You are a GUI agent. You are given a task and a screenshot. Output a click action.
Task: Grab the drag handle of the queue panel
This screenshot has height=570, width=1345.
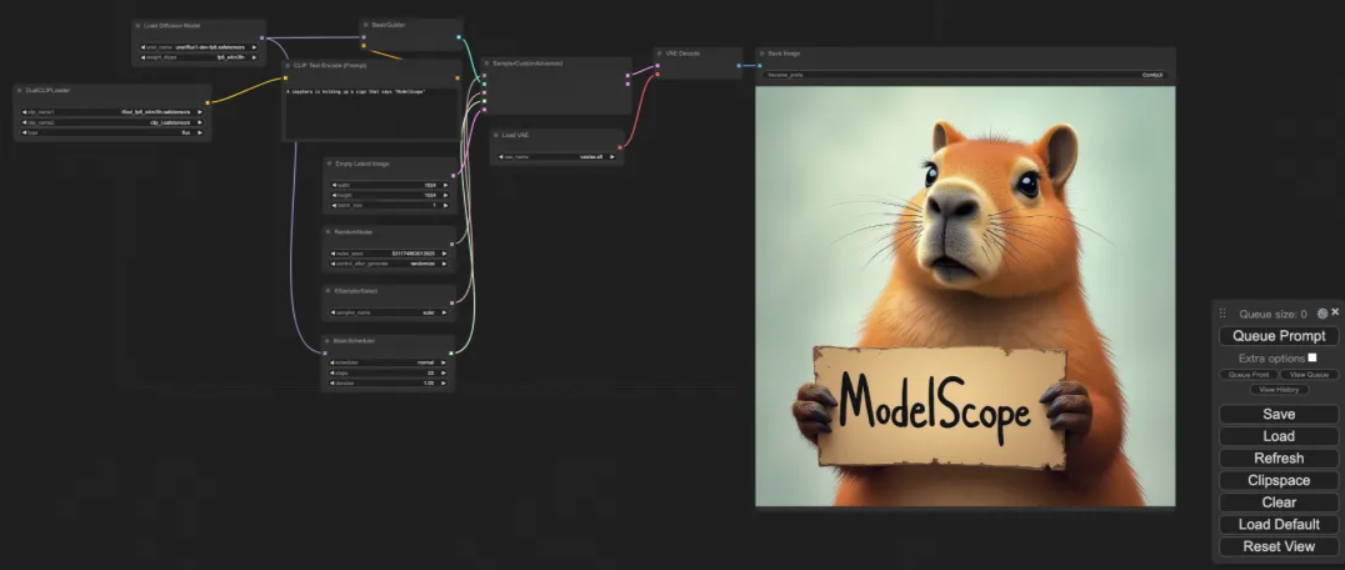tap(1222, 313)
